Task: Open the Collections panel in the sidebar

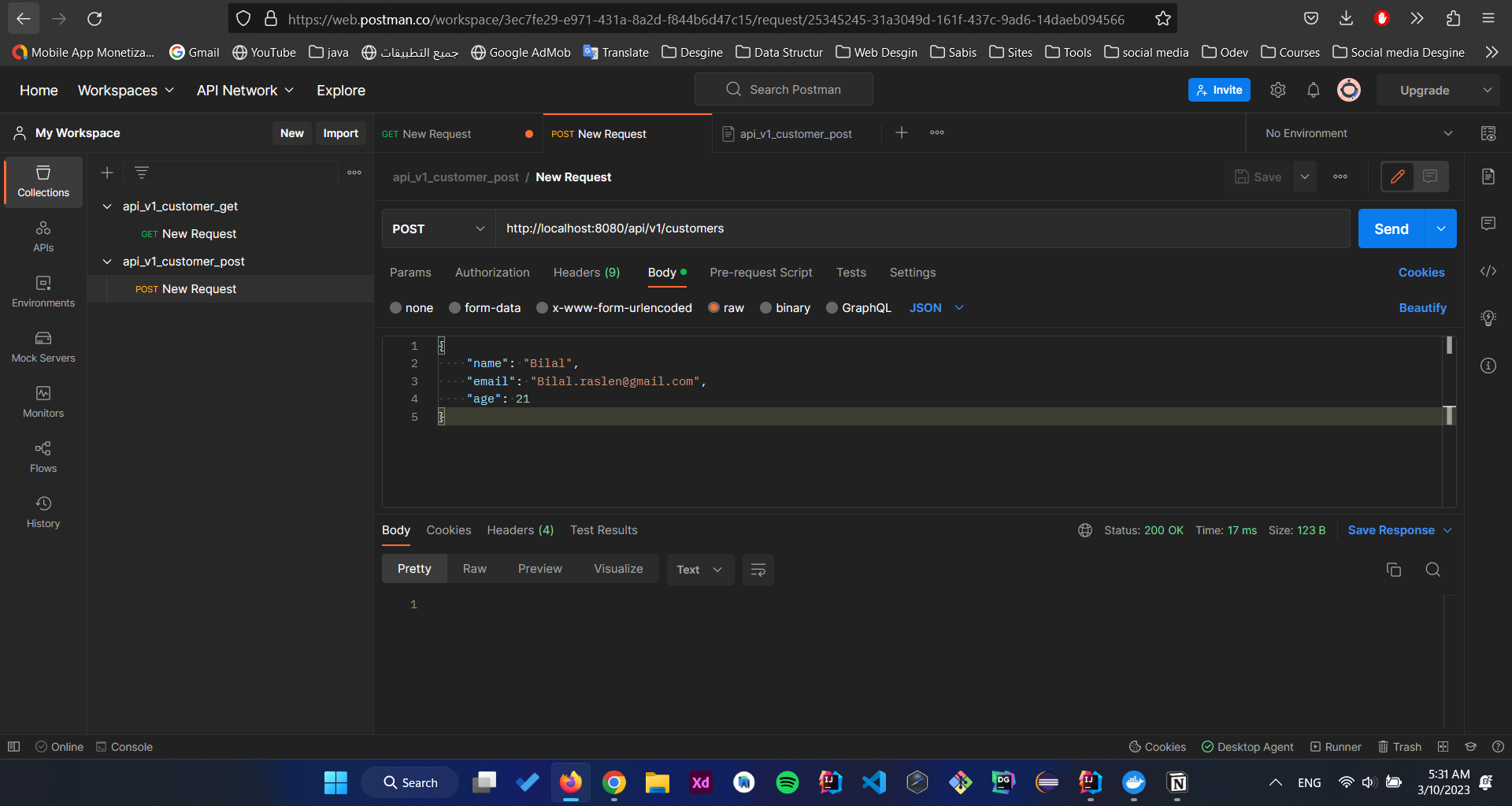Action: [x=43, y=181]
